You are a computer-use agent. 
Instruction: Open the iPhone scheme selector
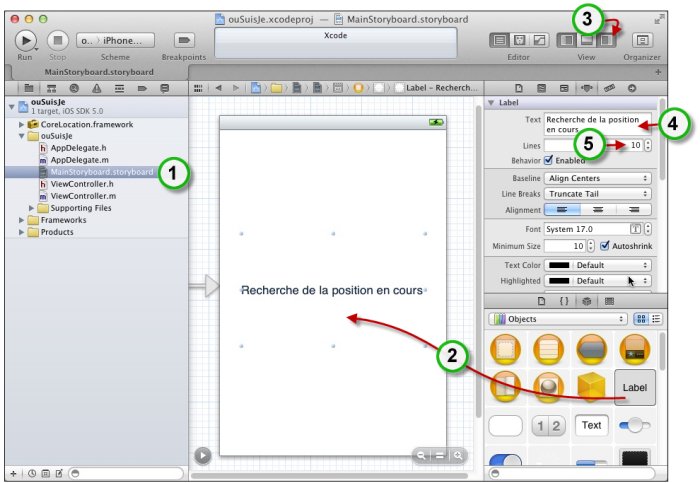click(x=116, y=41)
